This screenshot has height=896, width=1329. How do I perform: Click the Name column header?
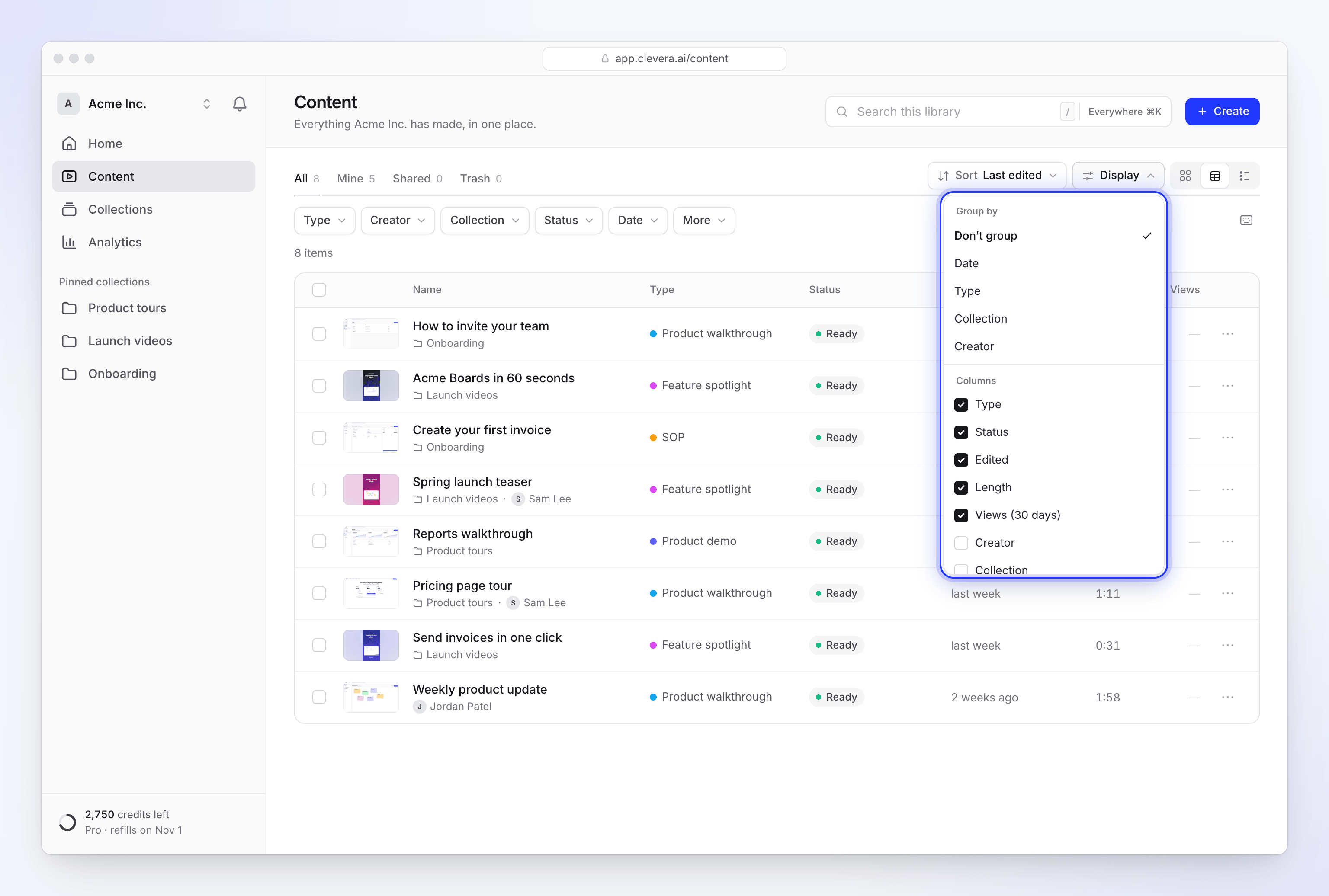click(x=427, y=290)
